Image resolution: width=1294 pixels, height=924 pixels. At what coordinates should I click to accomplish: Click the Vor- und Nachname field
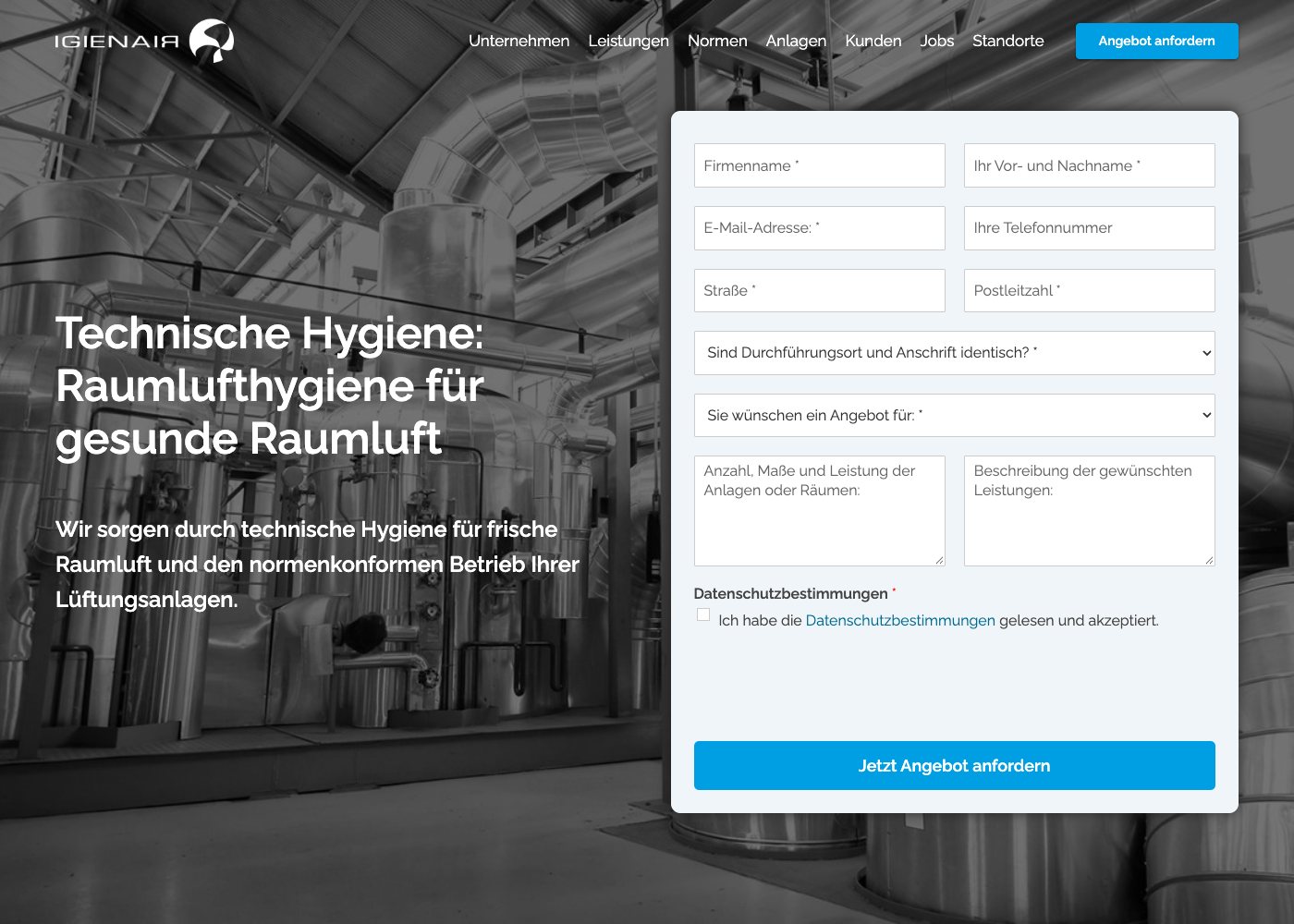point(1090,165)
